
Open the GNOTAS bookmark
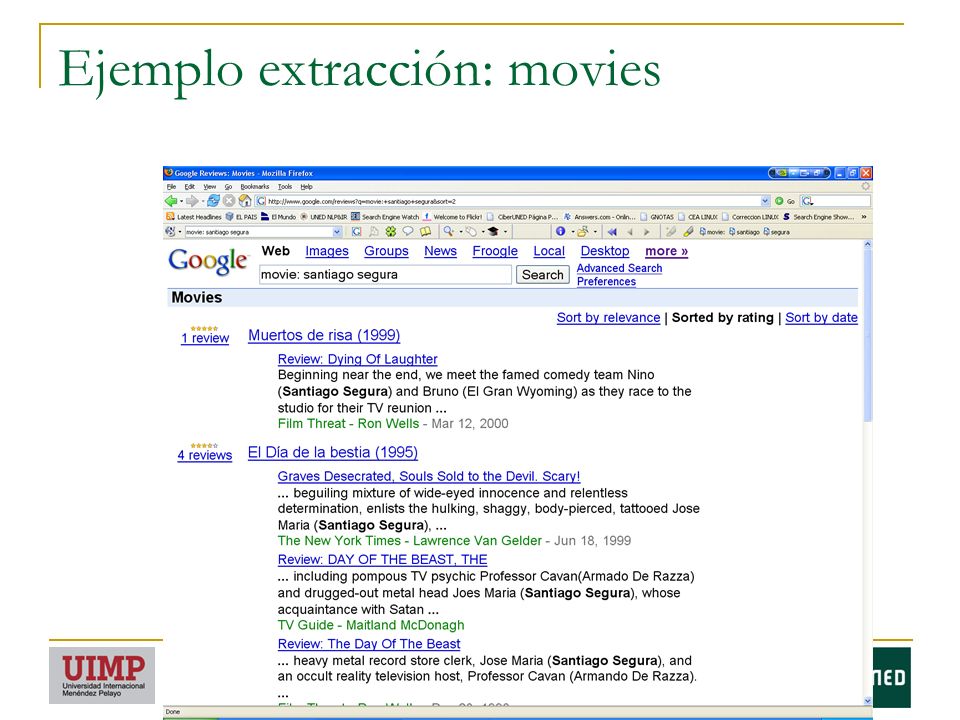tap(657, 217)
